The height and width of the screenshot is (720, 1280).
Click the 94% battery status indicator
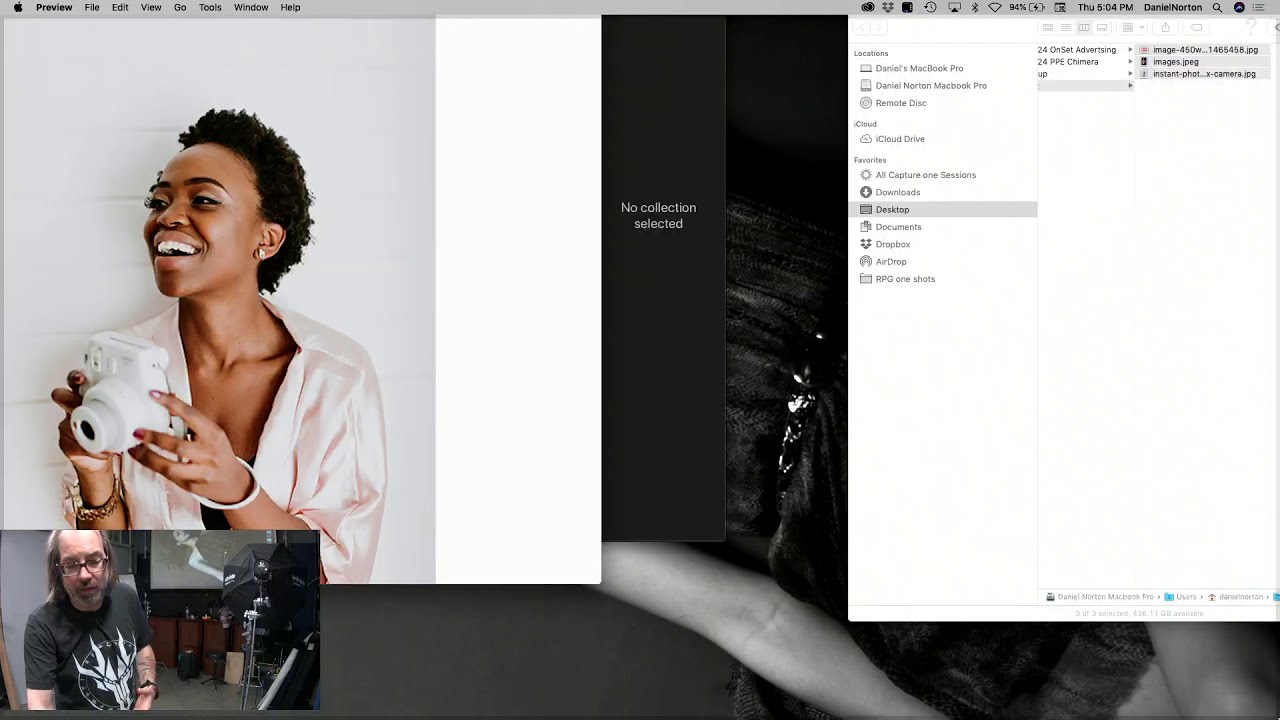(1027, 7)
